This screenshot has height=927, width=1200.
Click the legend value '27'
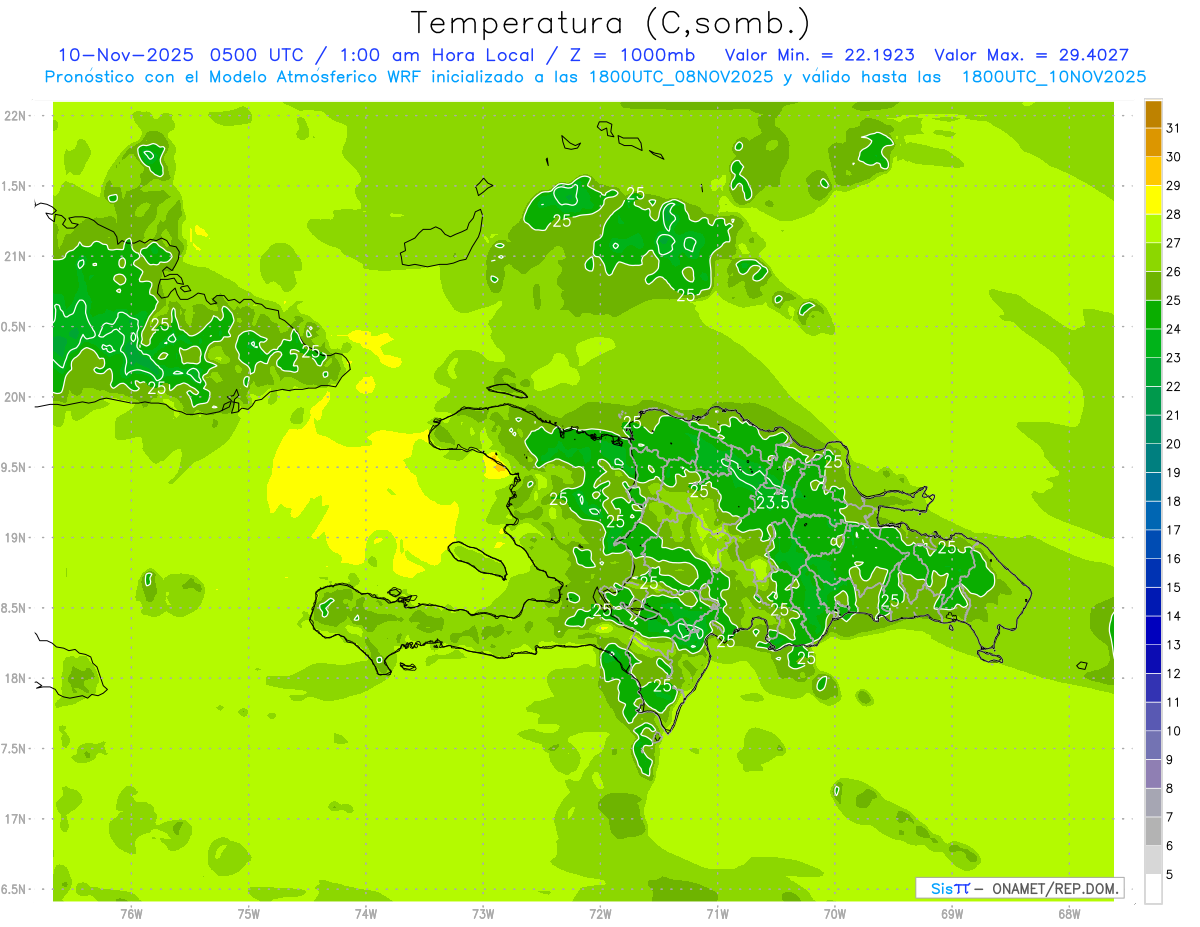click(1174, 243)
